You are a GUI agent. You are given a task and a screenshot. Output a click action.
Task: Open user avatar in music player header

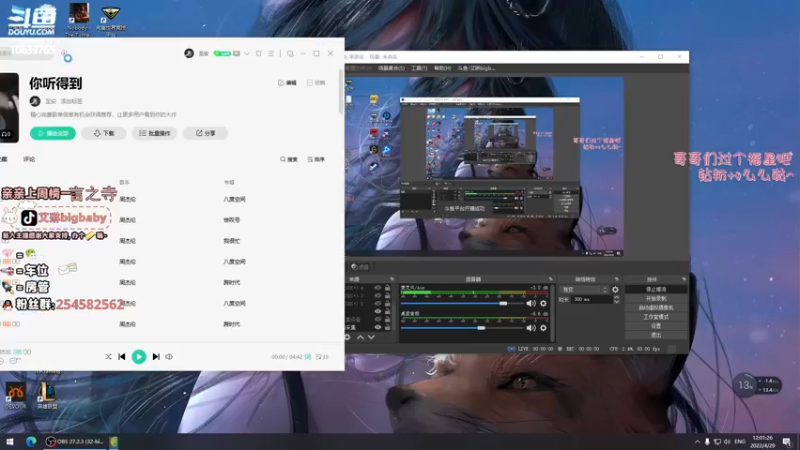tap(189, 54)
